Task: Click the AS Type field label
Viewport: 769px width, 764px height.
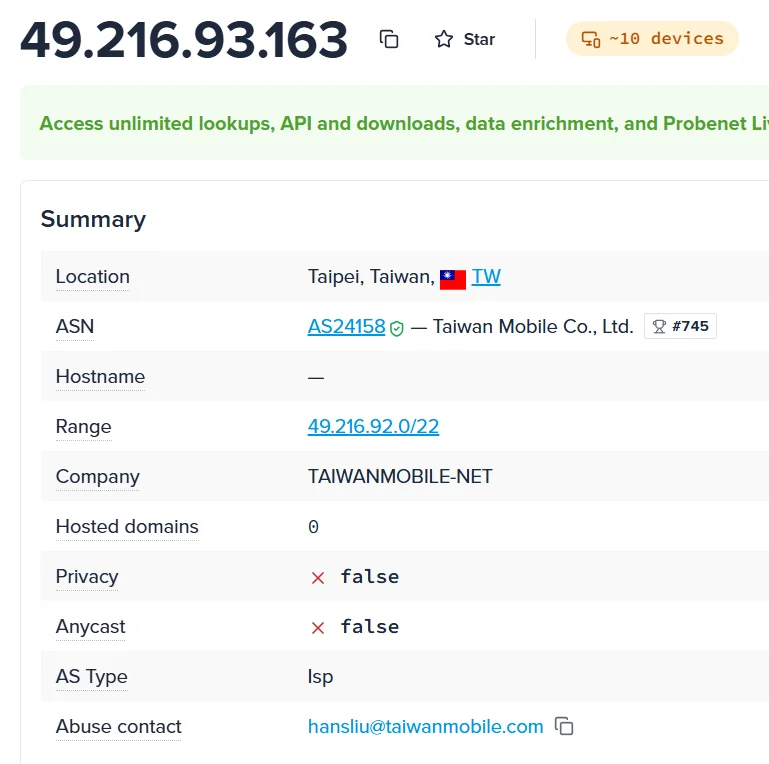Action: [92, 677]
